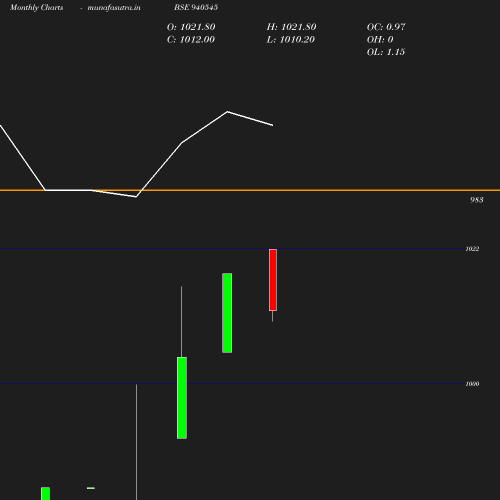
Task: Click the 'Monthly Charts' title text
Action: [37, 7]
